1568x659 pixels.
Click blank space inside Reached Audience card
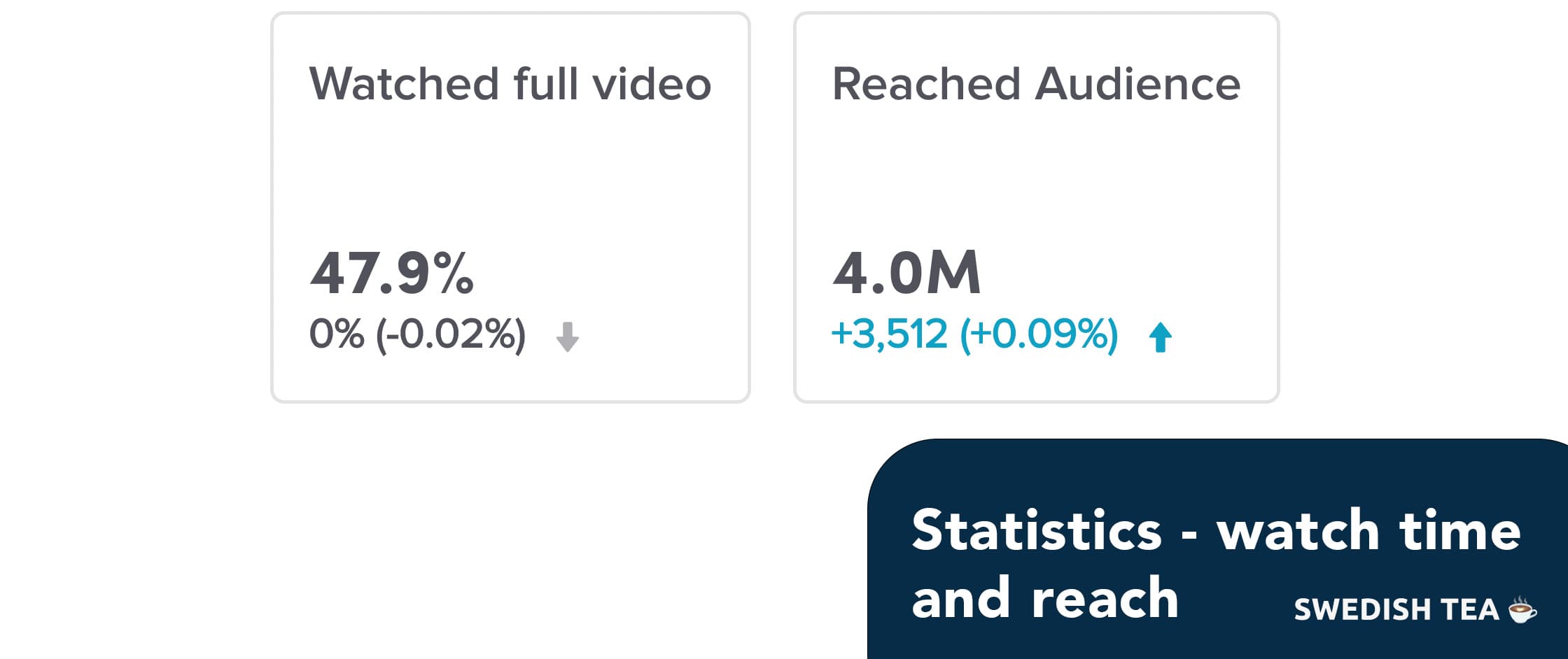(x=1036, y=175)
